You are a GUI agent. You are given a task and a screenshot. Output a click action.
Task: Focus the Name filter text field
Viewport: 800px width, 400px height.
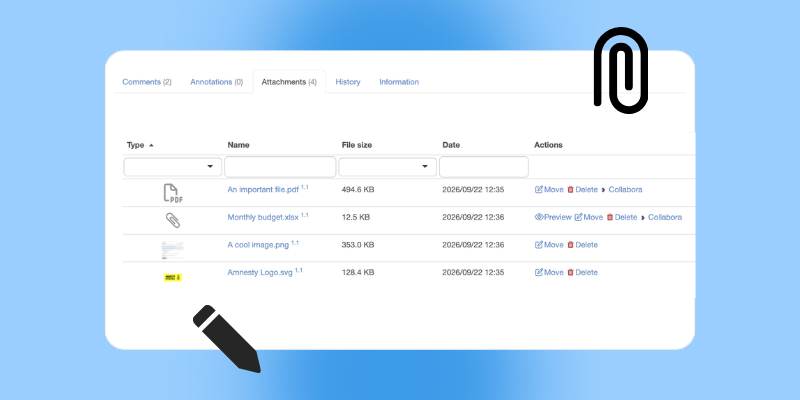(x=280, y=167)
